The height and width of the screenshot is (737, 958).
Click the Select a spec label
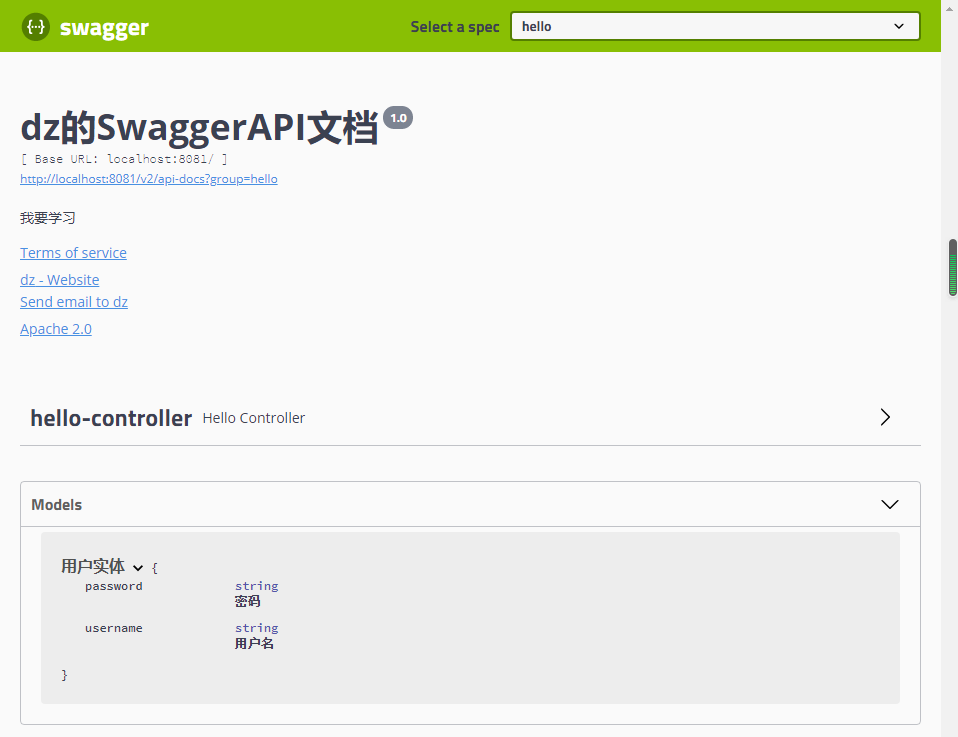(x=455, y=27)
